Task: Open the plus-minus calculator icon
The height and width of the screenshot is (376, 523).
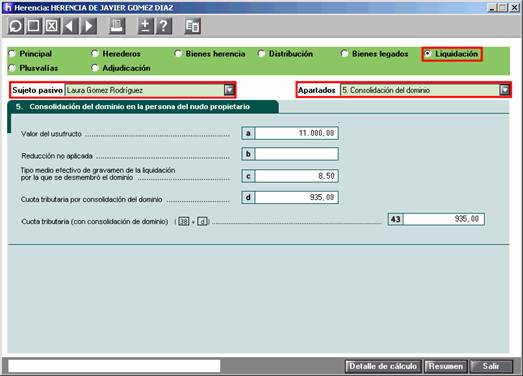Action: (x=145, y=26)
